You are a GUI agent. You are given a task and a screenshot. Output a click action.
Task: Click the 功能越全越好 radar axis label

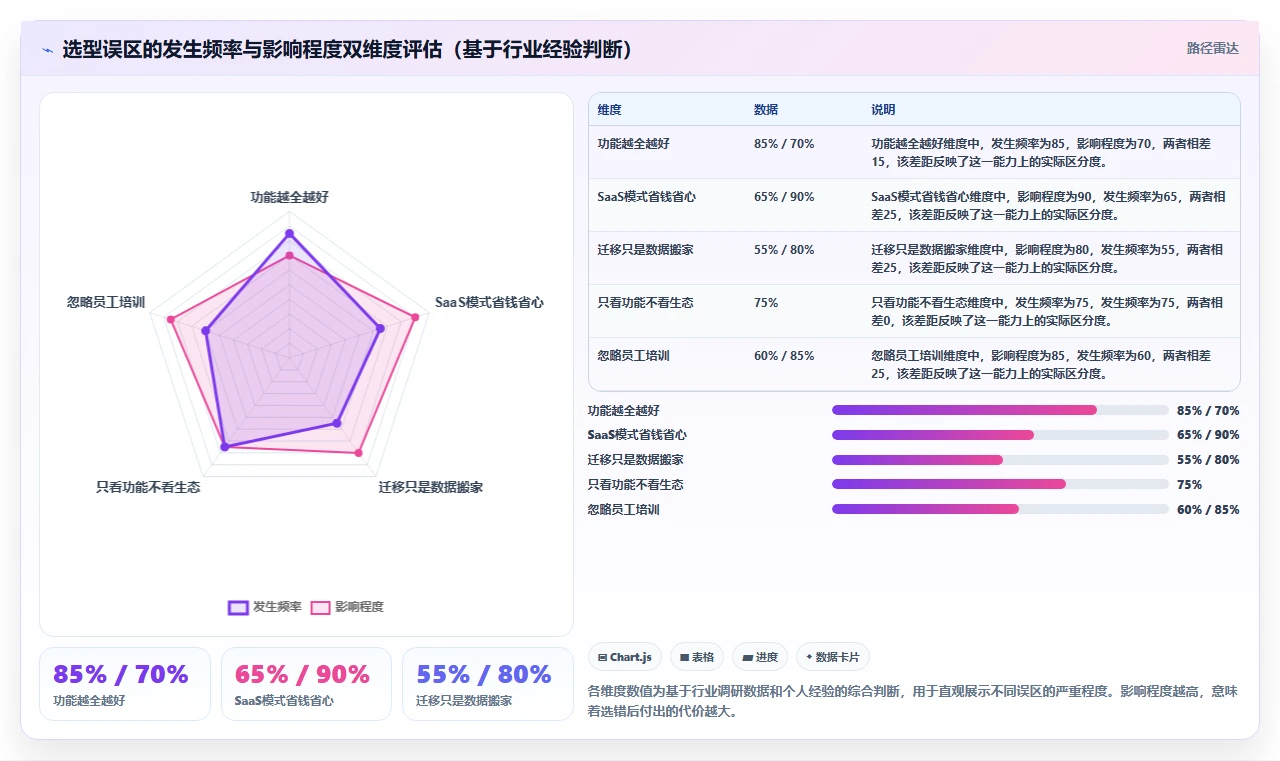click(x=289, y=197)
